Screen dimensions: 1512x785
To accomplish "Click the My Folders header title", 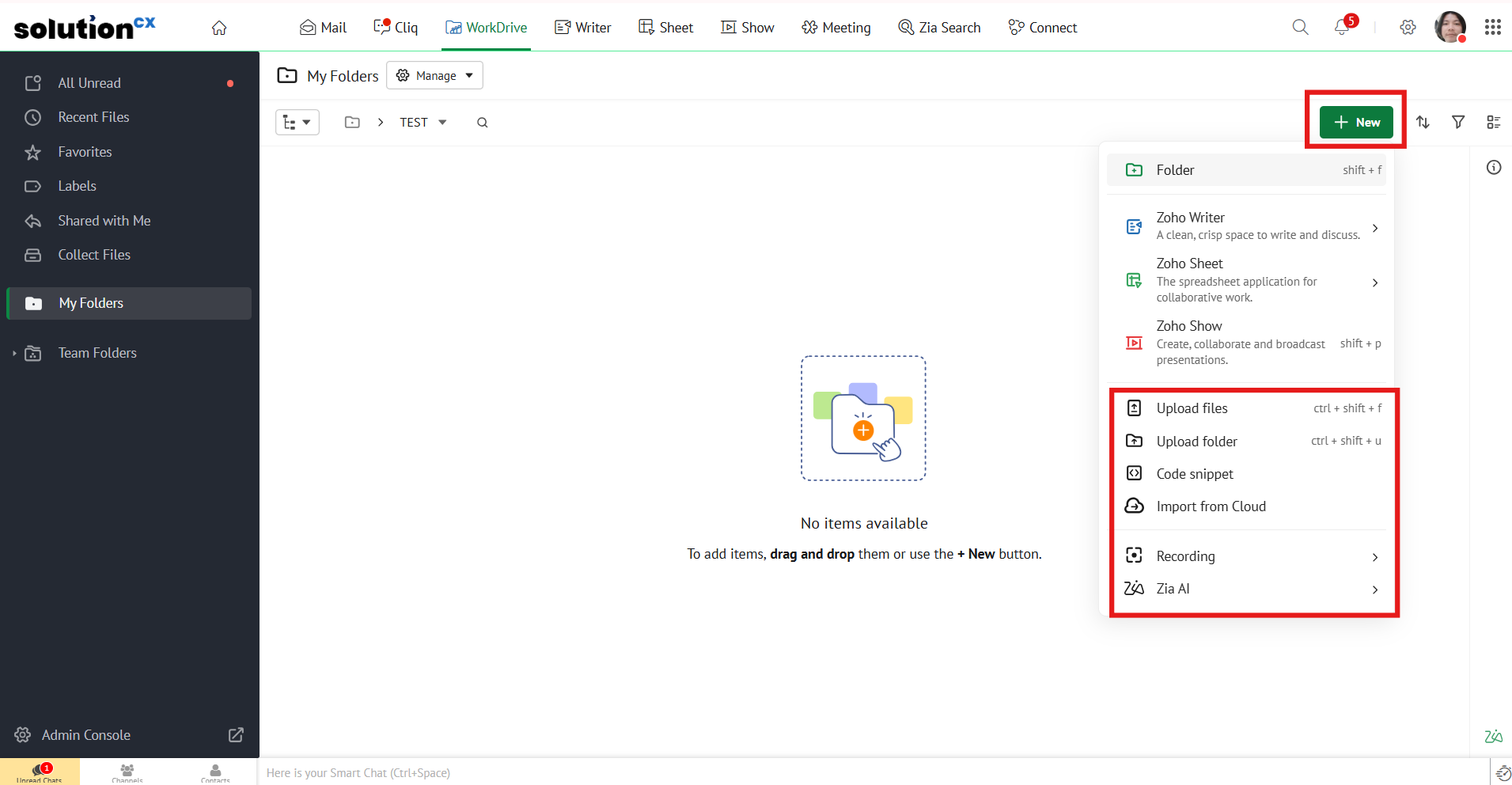I will [343, 76].
